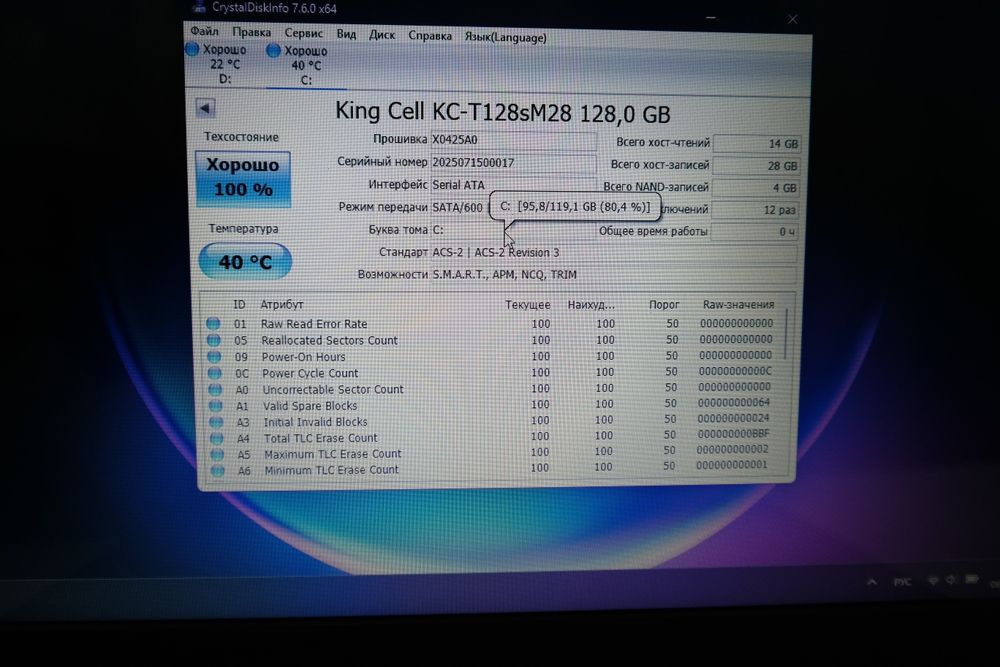Screen dimensions: 1000x667
Task: Click the Стандарт field ACS-2
Action: [x=614, y=253]
